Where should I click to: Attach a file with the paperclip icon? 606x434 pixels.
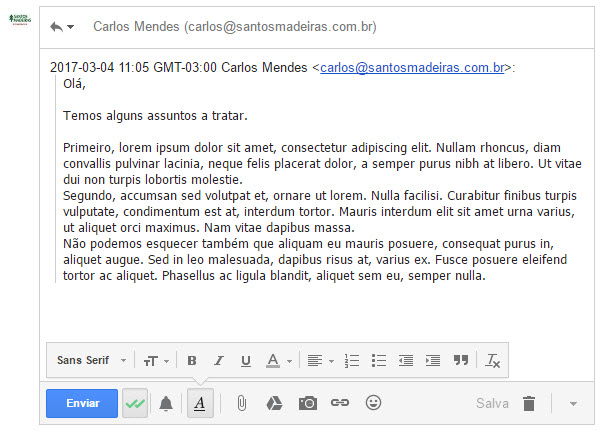coord(241,403)
